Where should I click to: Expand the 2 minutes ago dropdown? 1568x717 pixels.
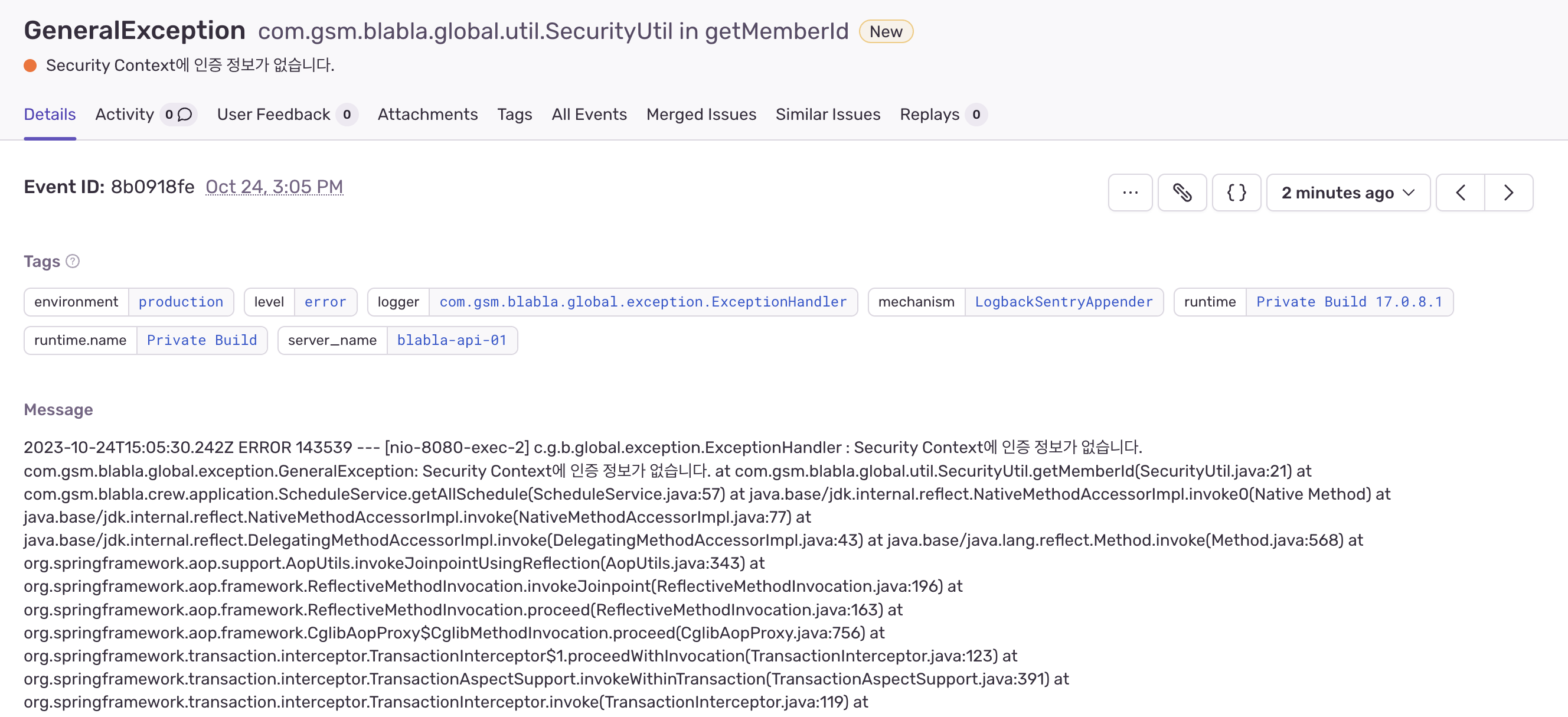(x=1348, y=193)
